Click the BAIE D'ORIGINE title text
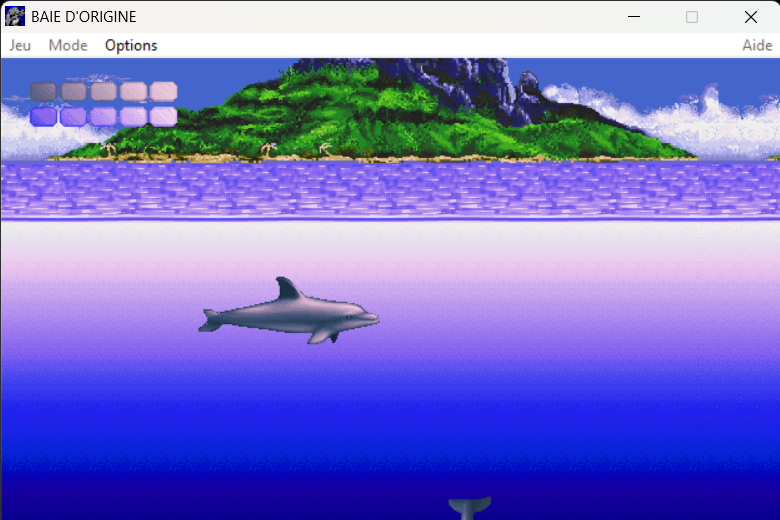This screenshot has height=520, width=780. click(x=84, y=17)
